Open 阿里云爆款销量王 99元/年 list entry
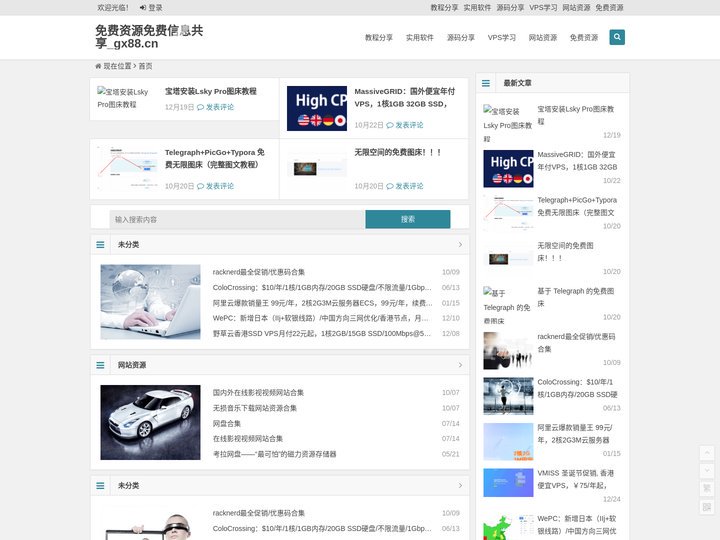 (x=322, y=303)
